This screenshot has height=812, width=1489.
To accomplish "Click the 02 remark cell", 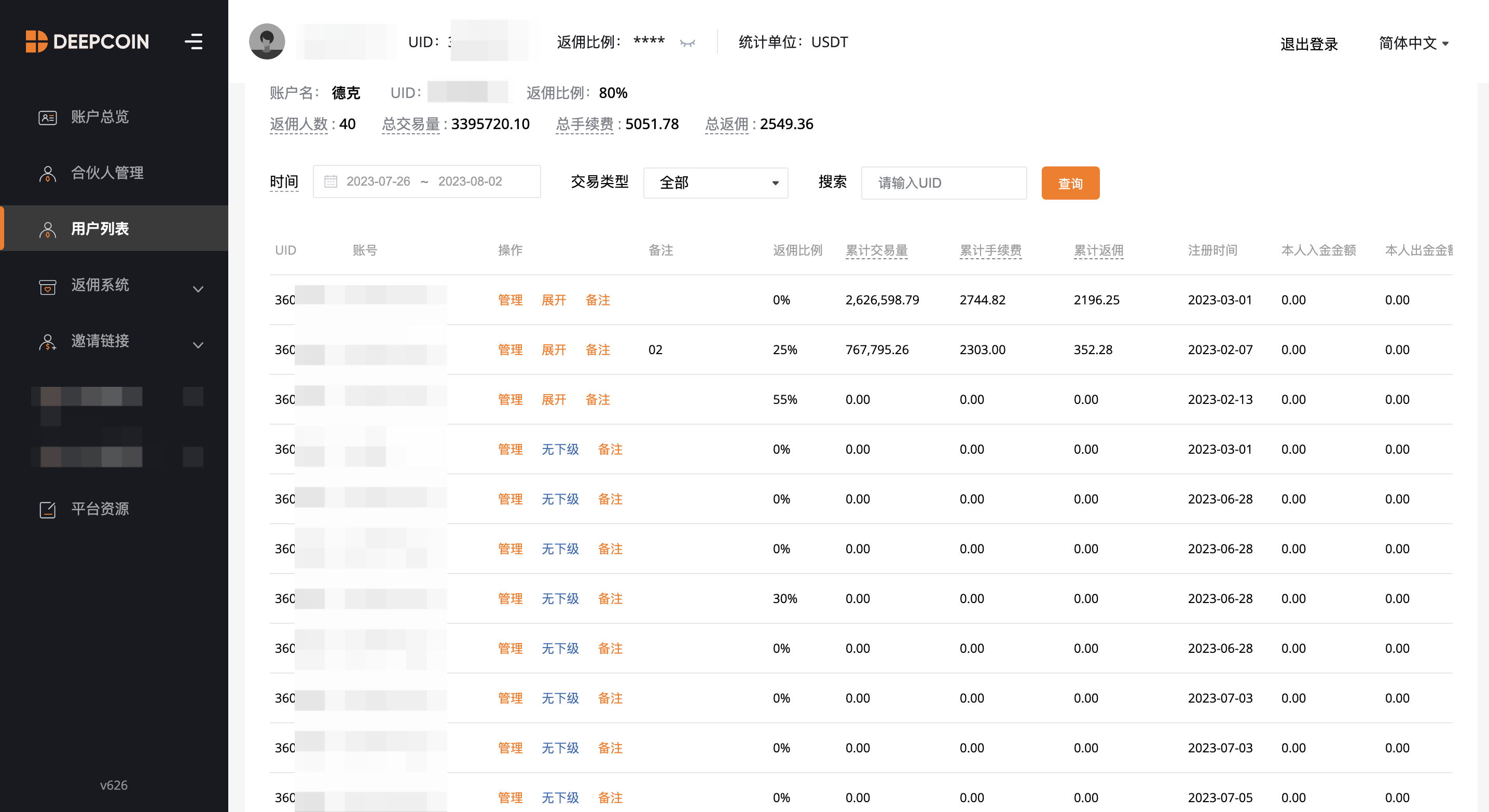I will [655, 350].
